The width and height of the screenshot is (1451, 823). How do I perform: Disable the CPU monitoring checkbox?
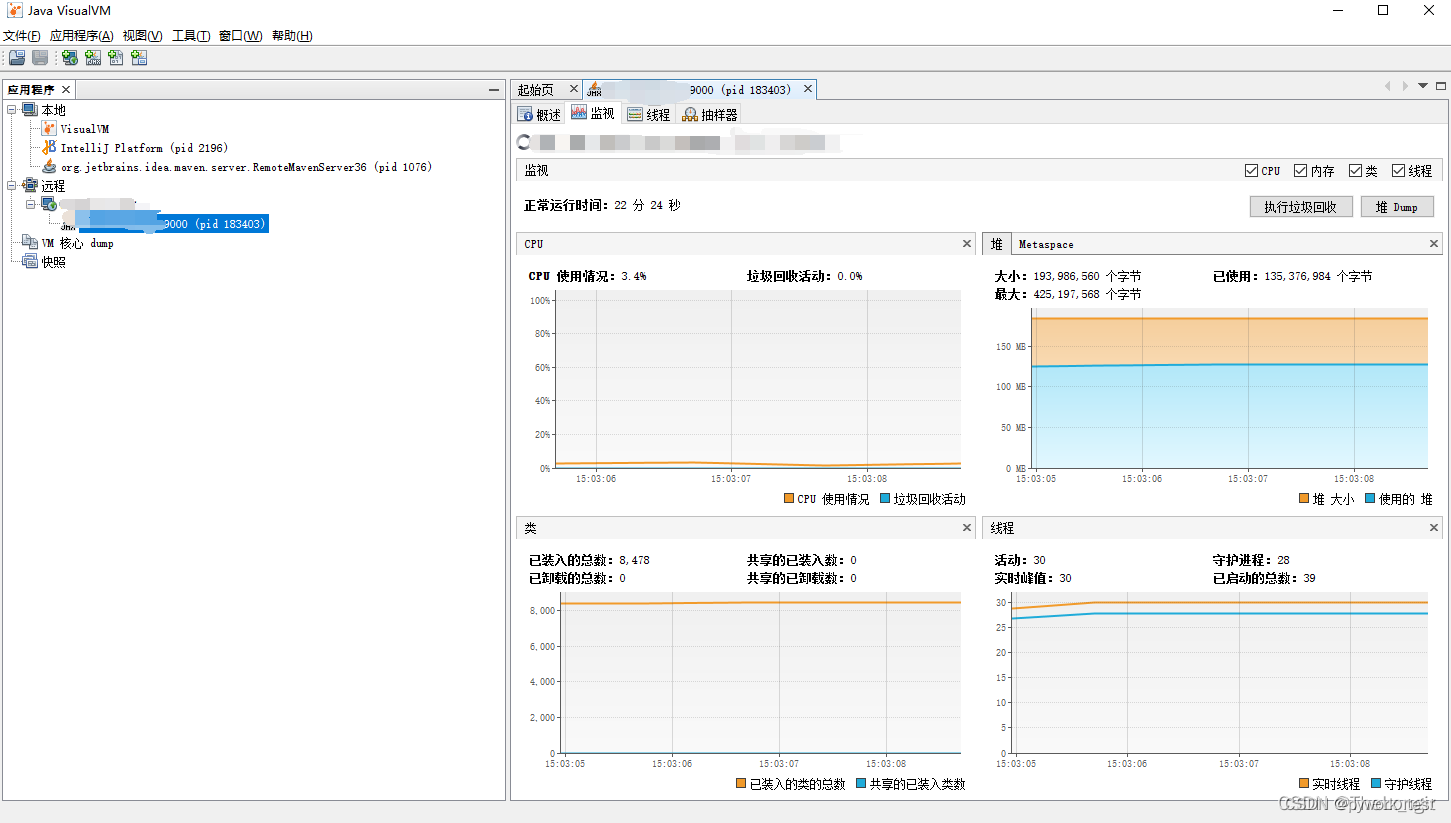[x=1251, y=170]
